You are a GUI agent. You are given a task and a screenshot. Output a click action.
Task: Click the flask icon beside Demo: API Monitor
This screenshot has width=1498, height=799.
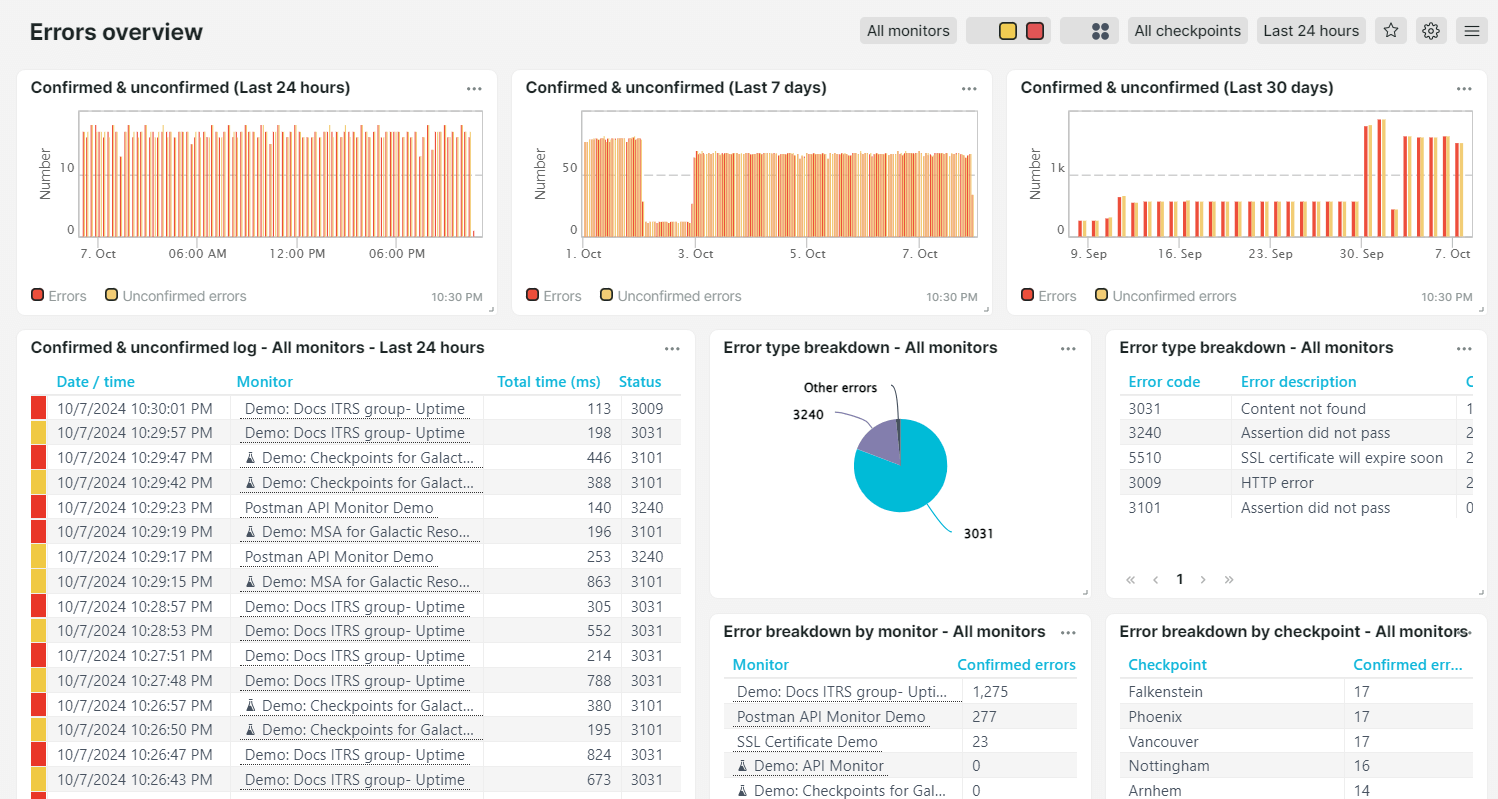coord(742,766)
